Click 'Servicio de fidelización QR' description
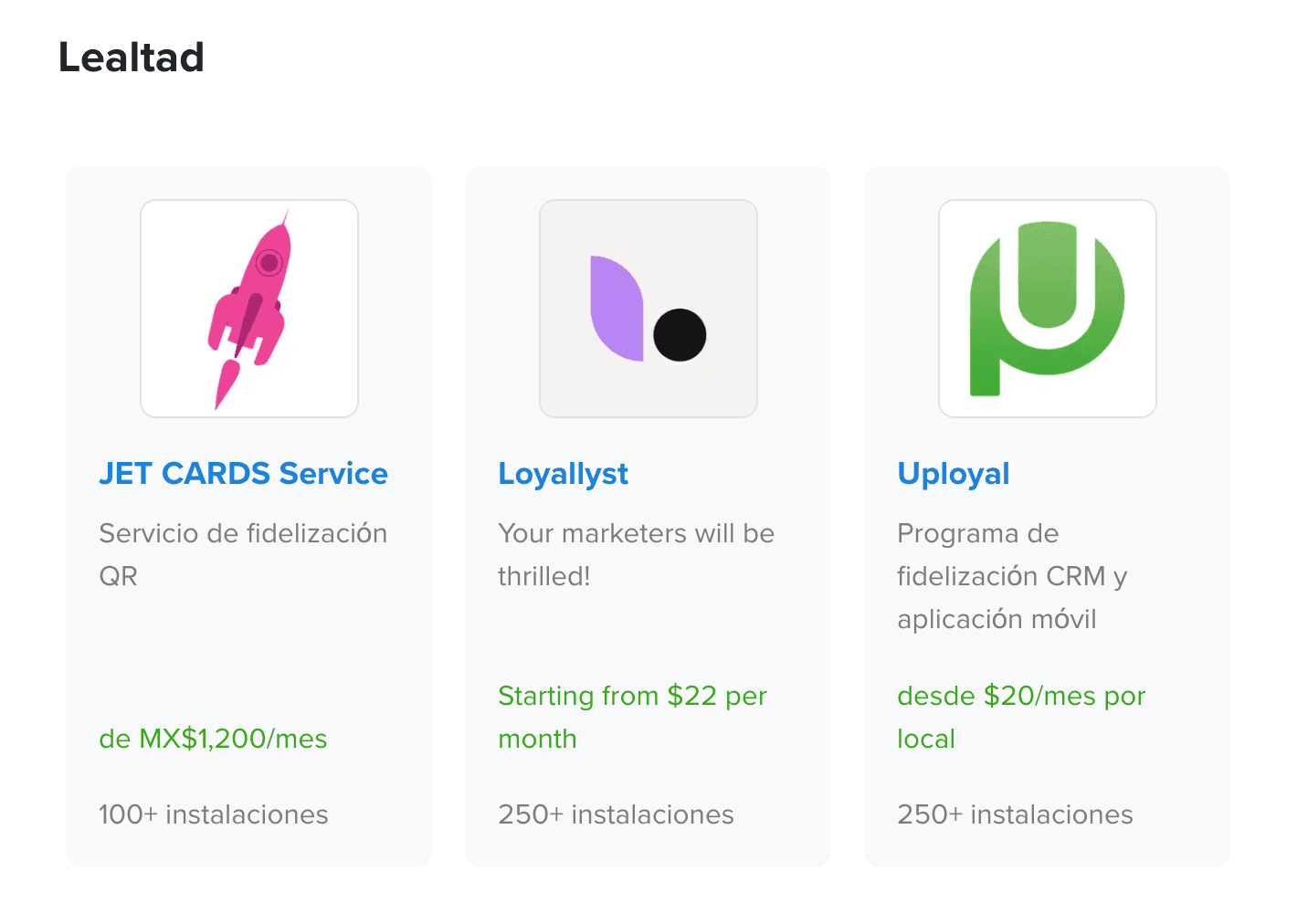The width and height of the screenshot is (1297, 924). (243, 554)
